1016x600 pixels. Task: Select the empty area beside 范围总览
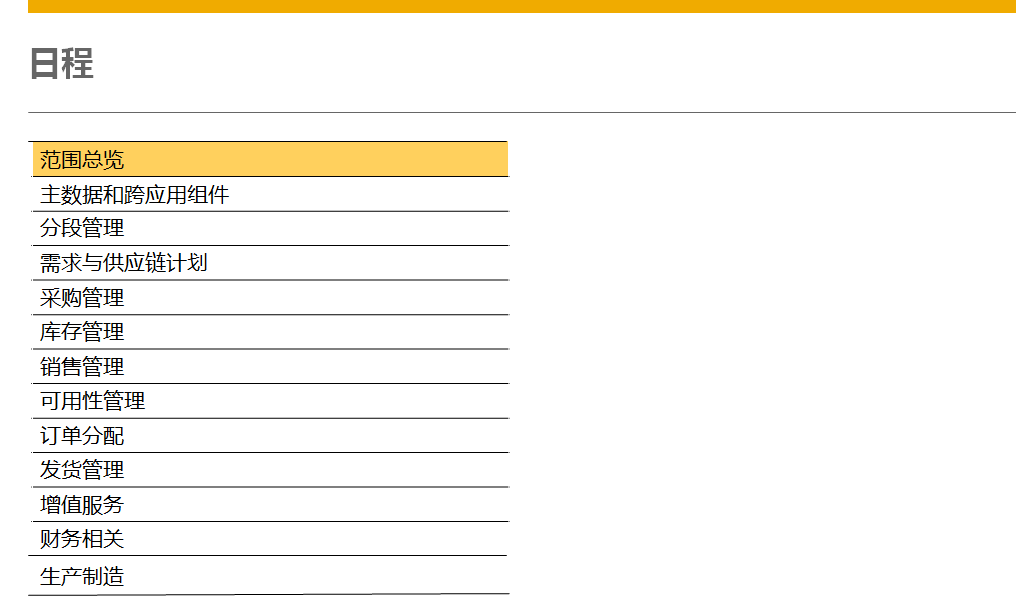click(761, 159)
